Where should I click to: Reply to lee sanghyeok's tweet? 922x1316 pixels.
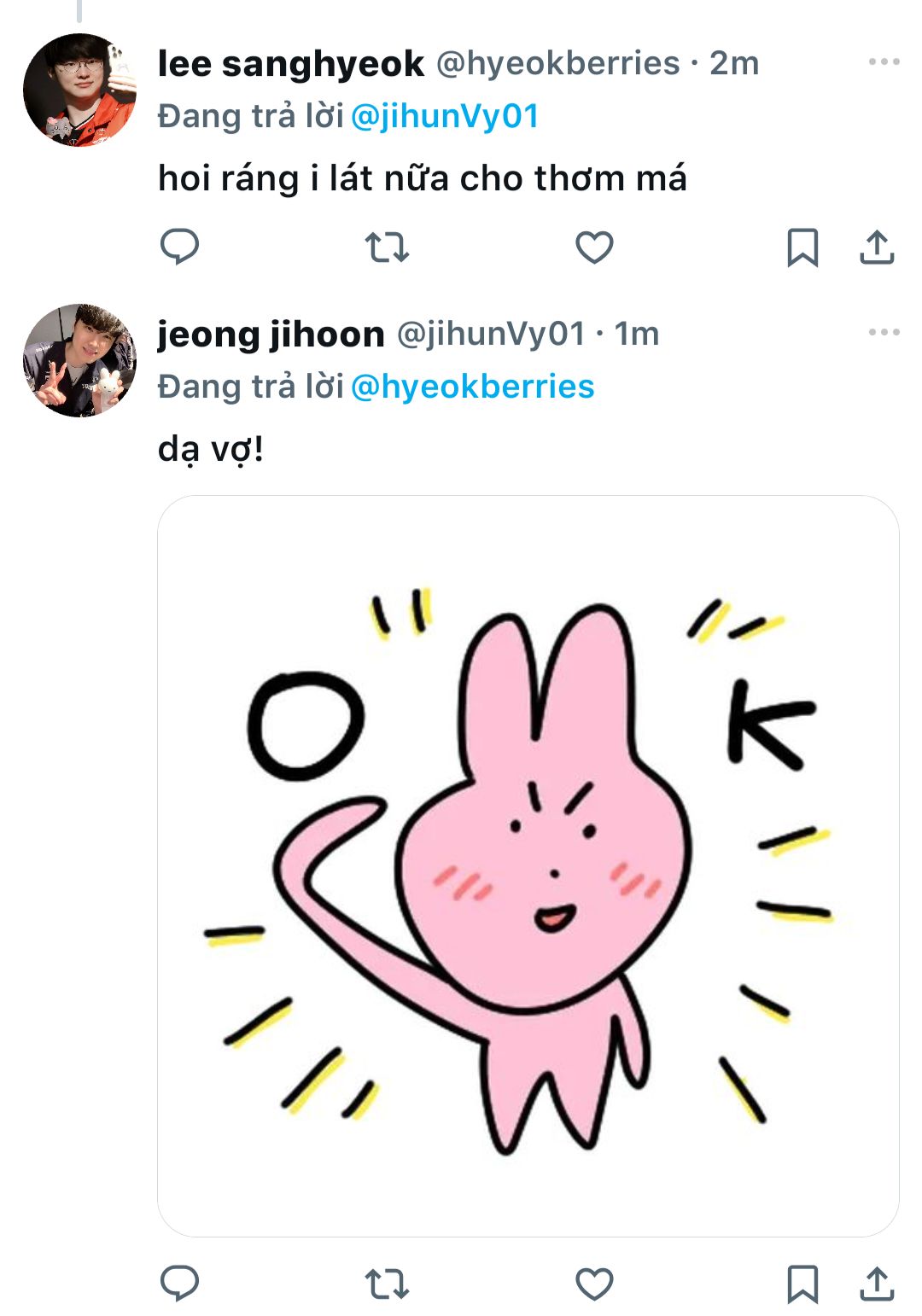click(179, 247)
